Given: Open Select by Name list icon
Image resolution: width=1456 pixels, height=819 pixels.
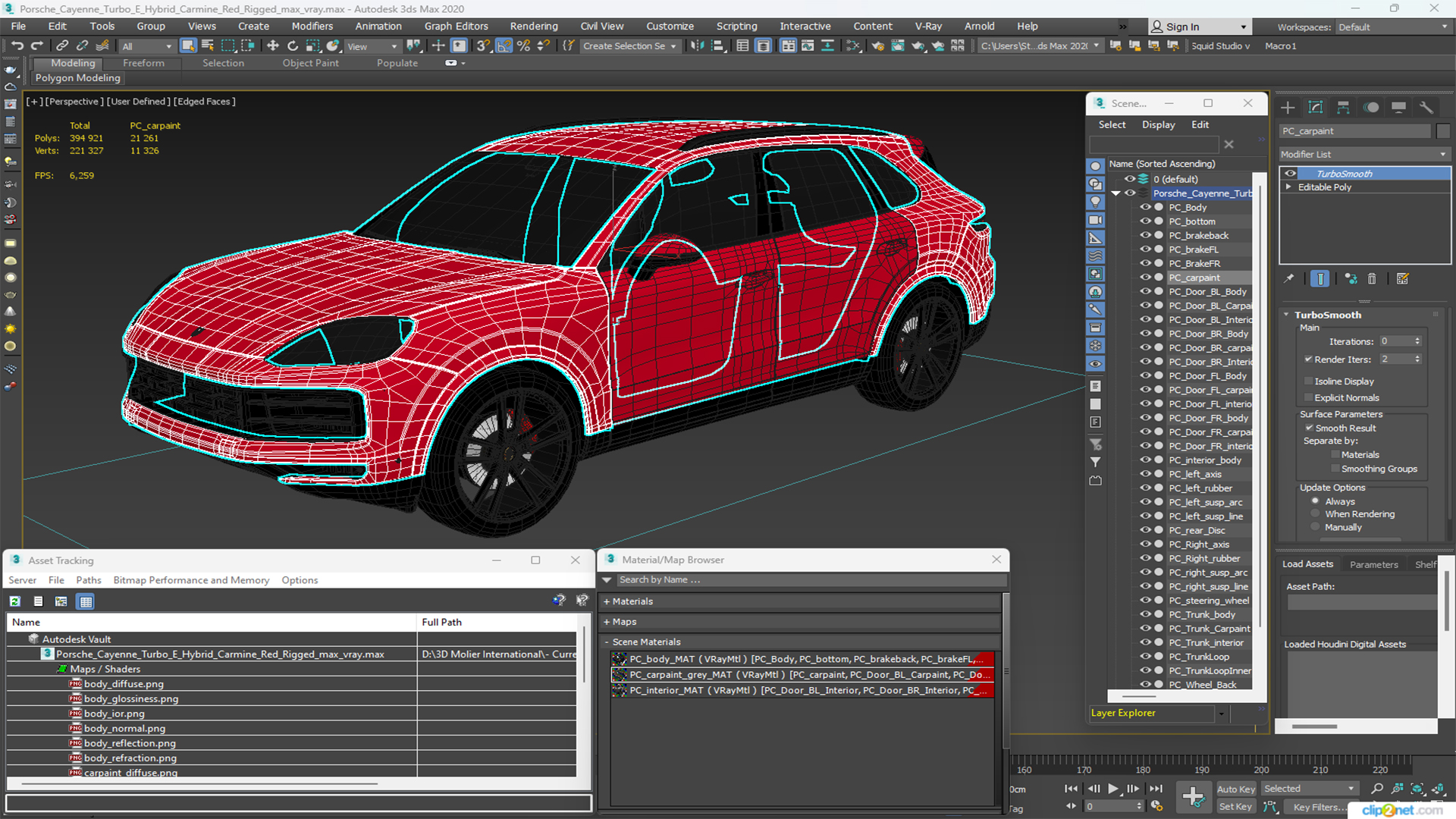Looking at the screenshot, I should coord(208,46).
